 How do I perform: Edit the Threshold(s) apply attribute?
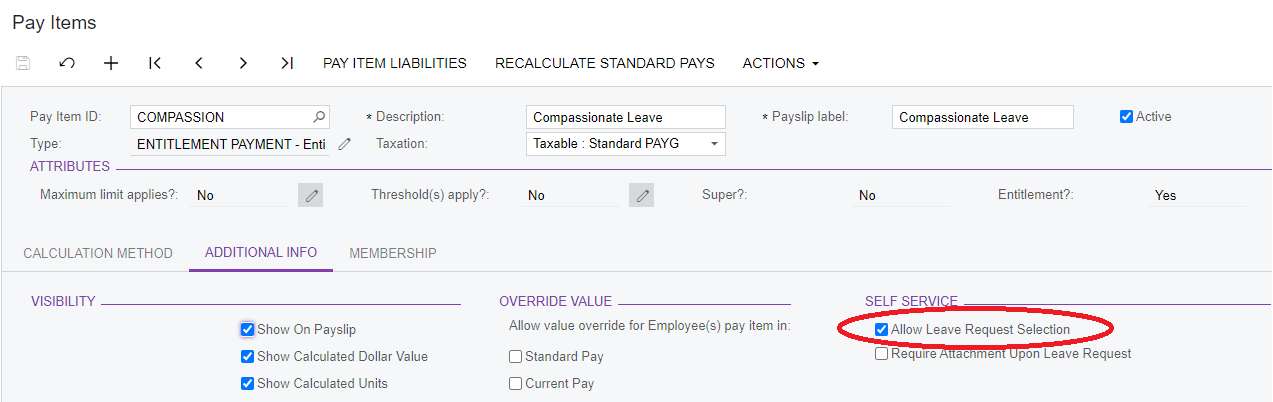point(642,195)
